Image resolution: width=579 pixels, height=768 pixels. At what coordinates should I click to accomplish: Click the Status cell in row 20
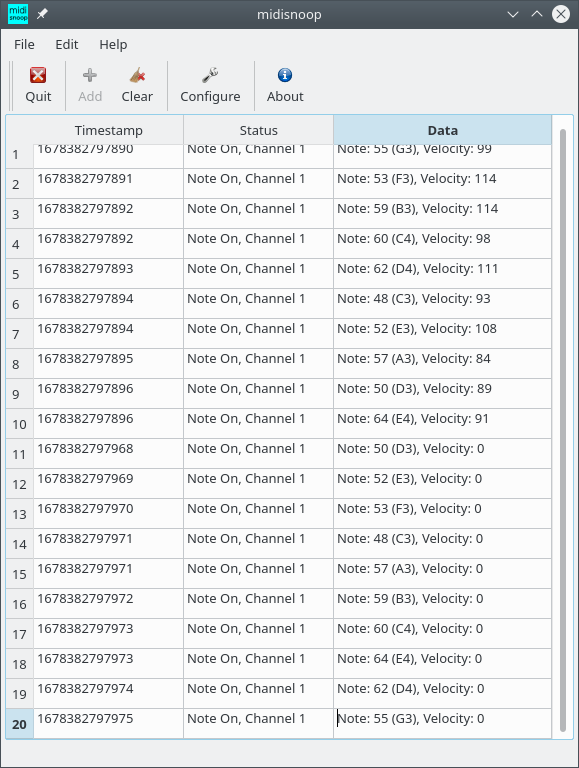[x=259, y=724]
